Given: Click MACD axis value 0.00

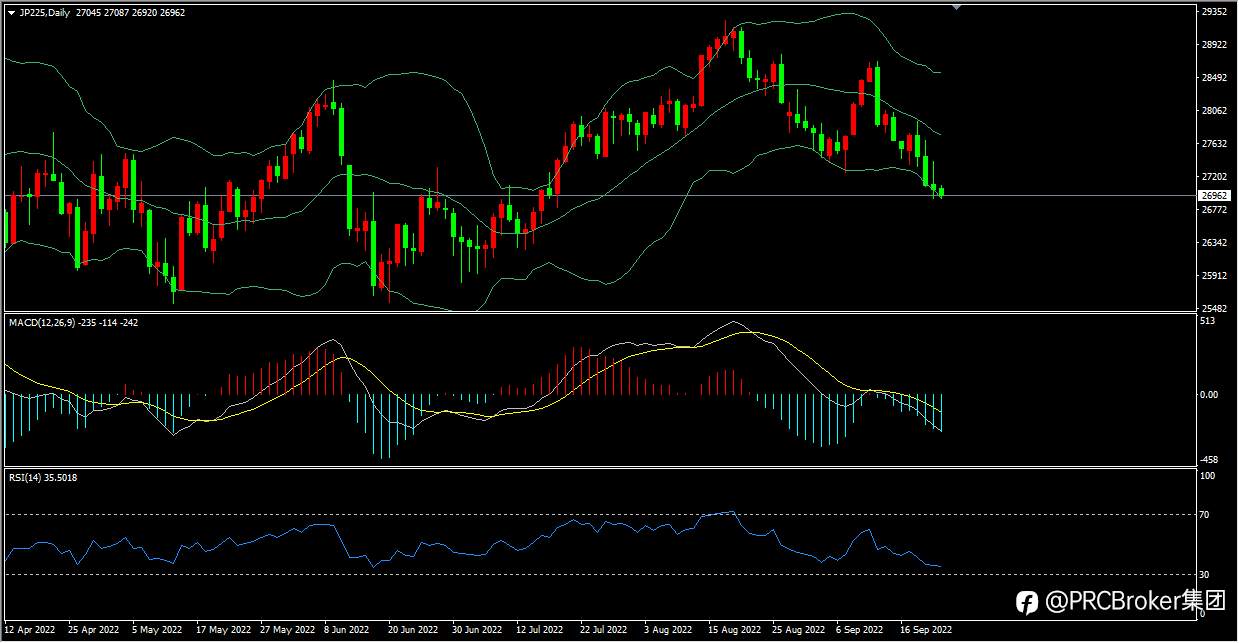Looking at the screenshot, I should pos(1209,395).
